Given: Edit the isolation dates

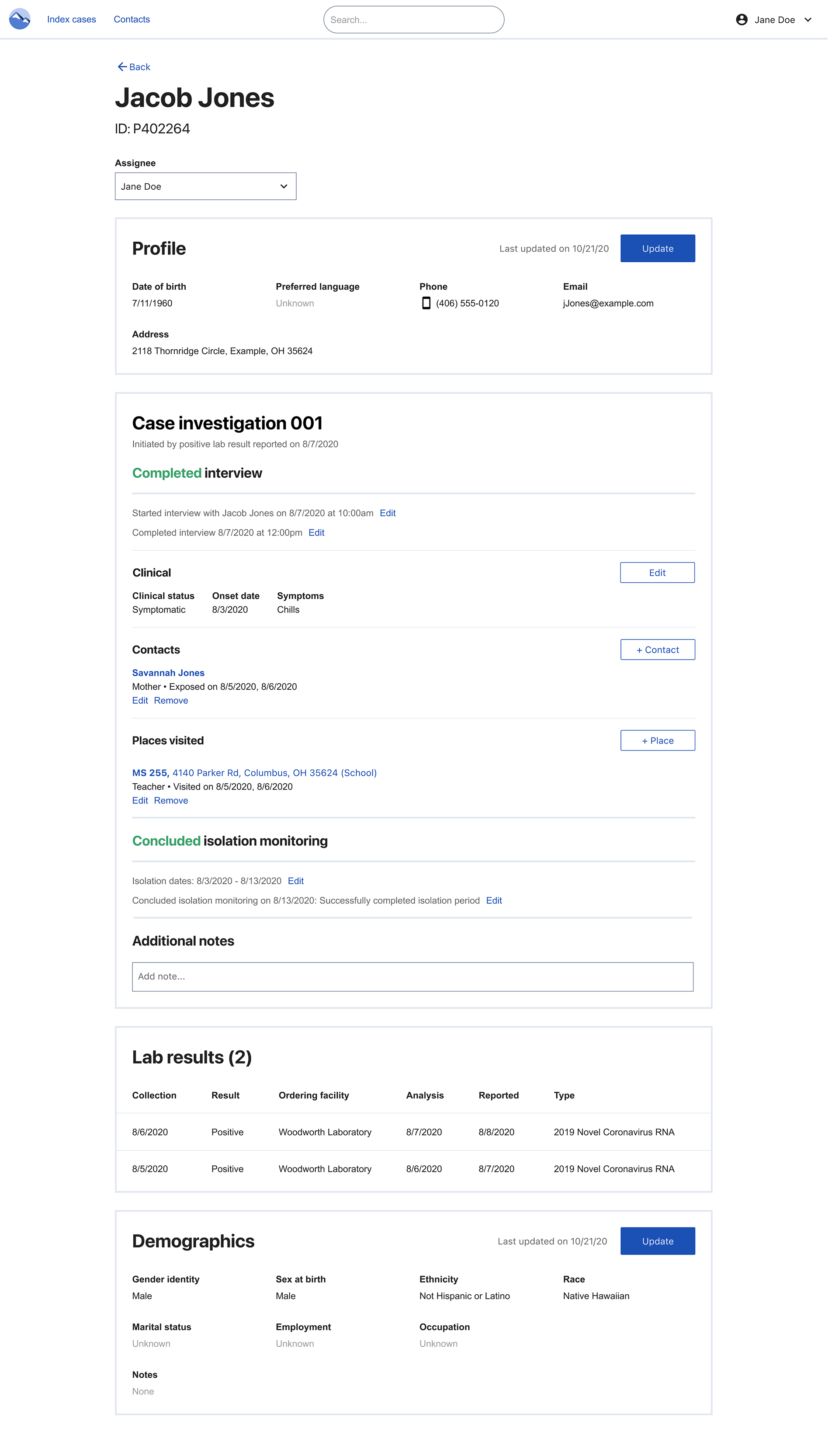Looking at the screenshot, I should coord(295,881).
